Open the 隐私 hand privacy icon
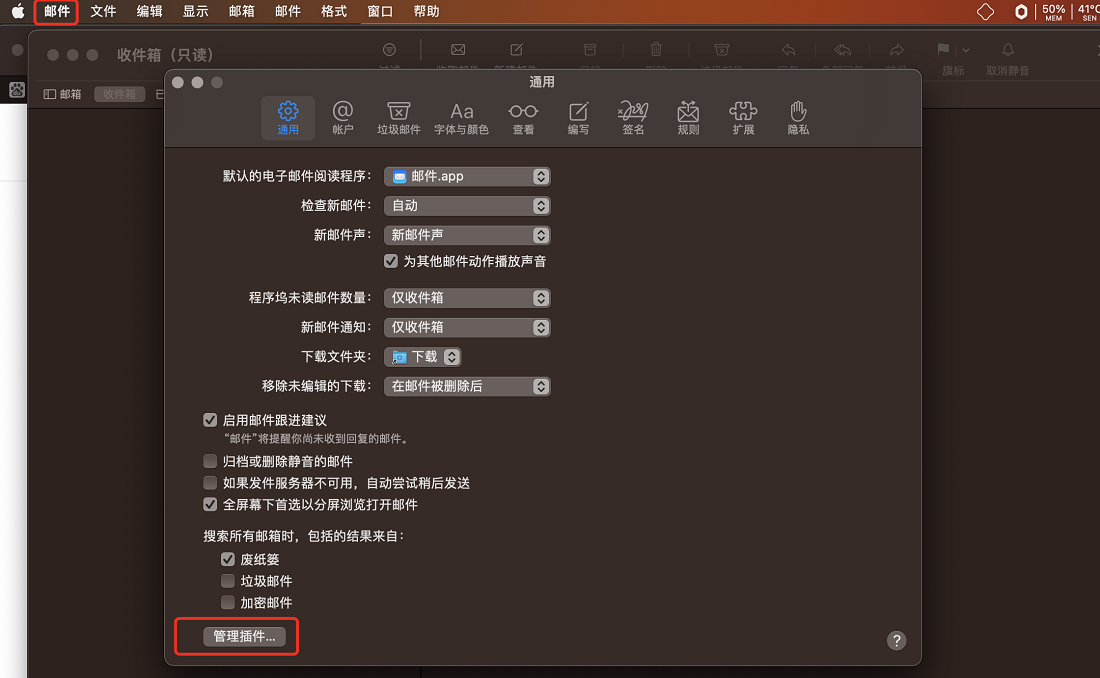The image size is (1100, 678). [x=798, y=118]
